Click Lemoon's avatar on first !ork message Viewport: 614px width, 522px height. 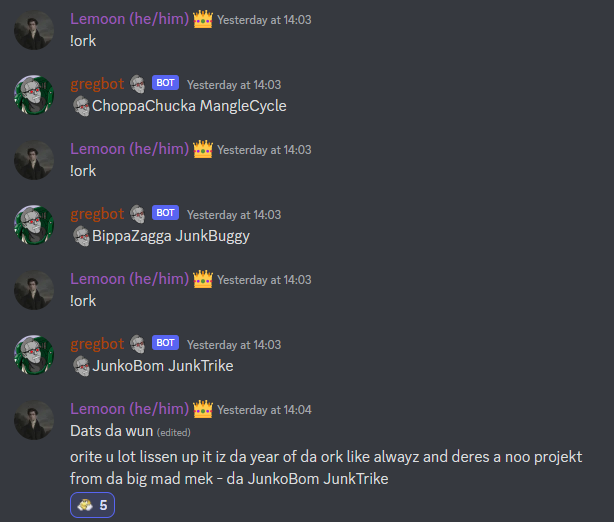pos(34,30)
